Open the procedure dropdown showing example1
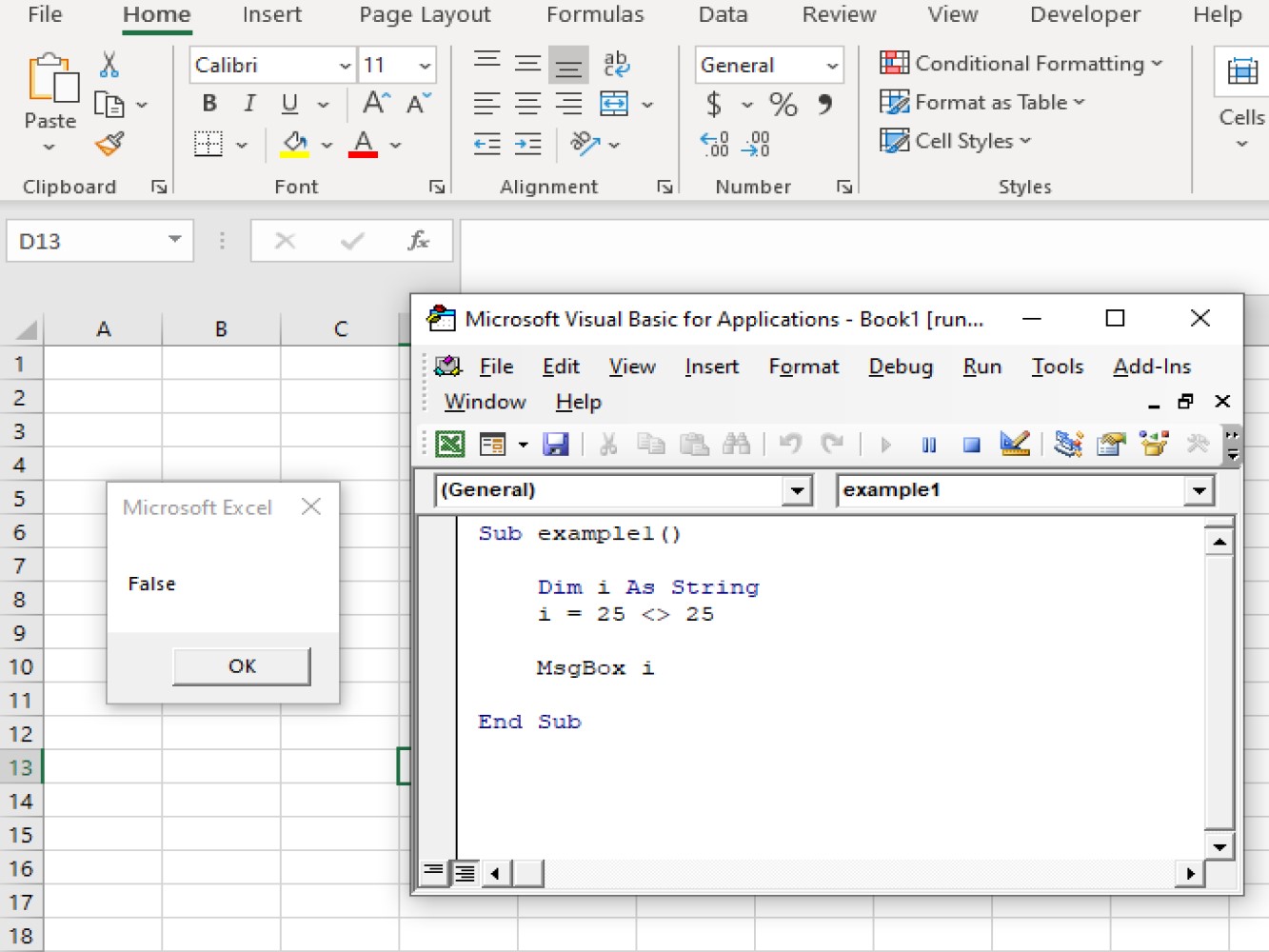Image resolution: width=1269 pixels, height=952 pixels. coord(1199,489)
